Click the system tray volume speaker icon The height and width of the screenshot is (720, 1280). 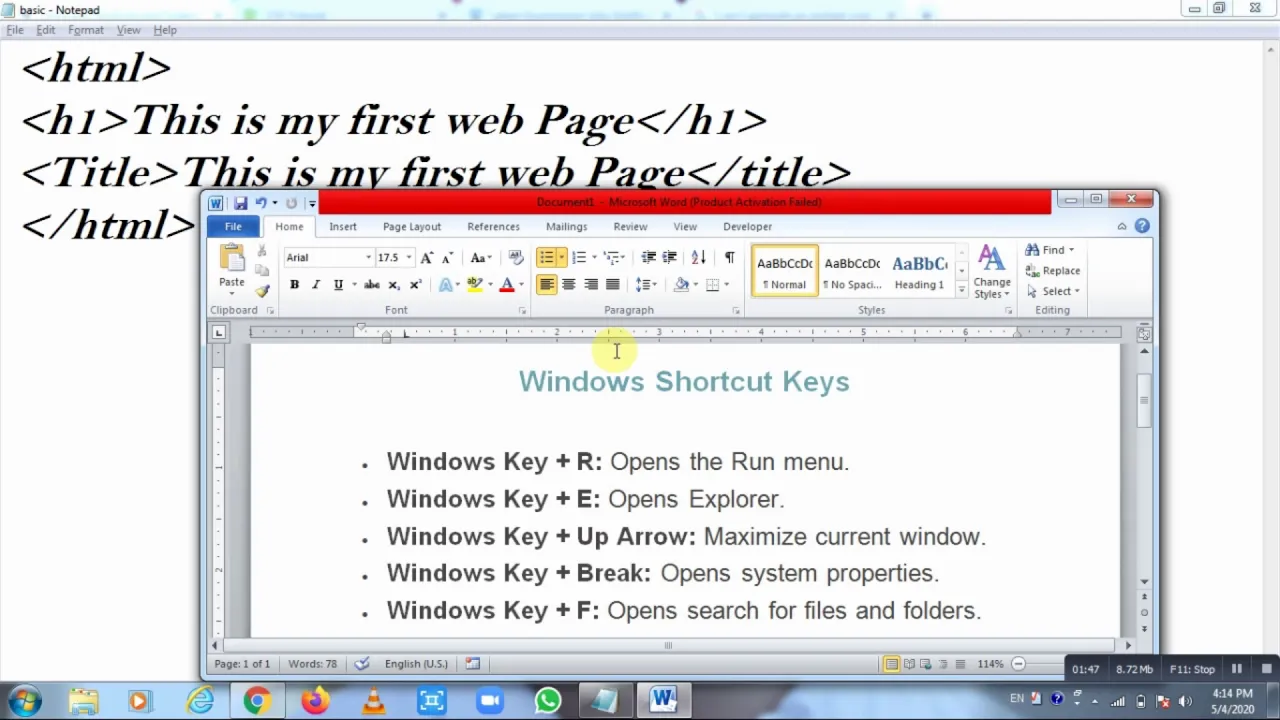pyautogui.click(x=1185, y=701)
